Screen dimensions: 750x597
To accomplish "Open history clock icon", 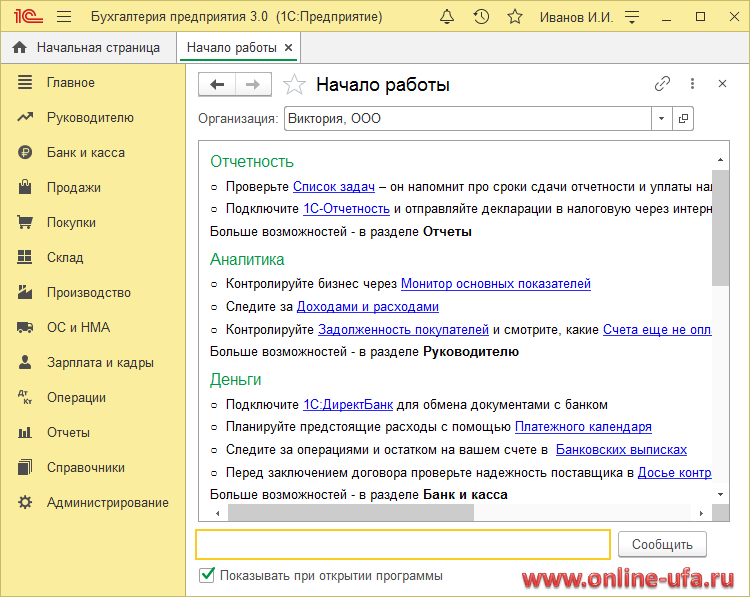I will pyautogui.click(x=481, y=17).
